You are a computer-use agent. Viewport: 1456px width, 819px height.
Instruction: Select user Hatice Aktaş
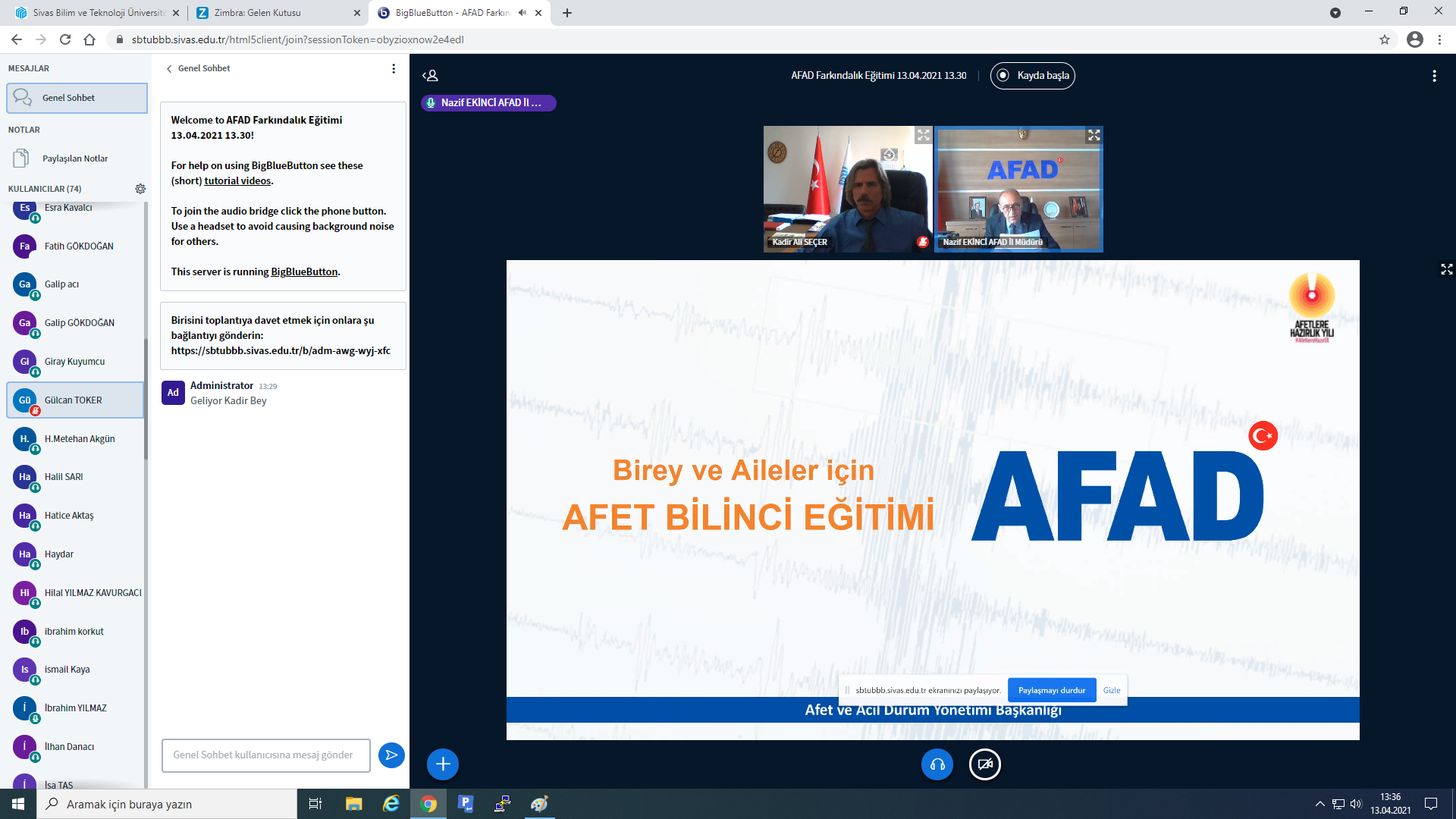click(x=74, y=516)
